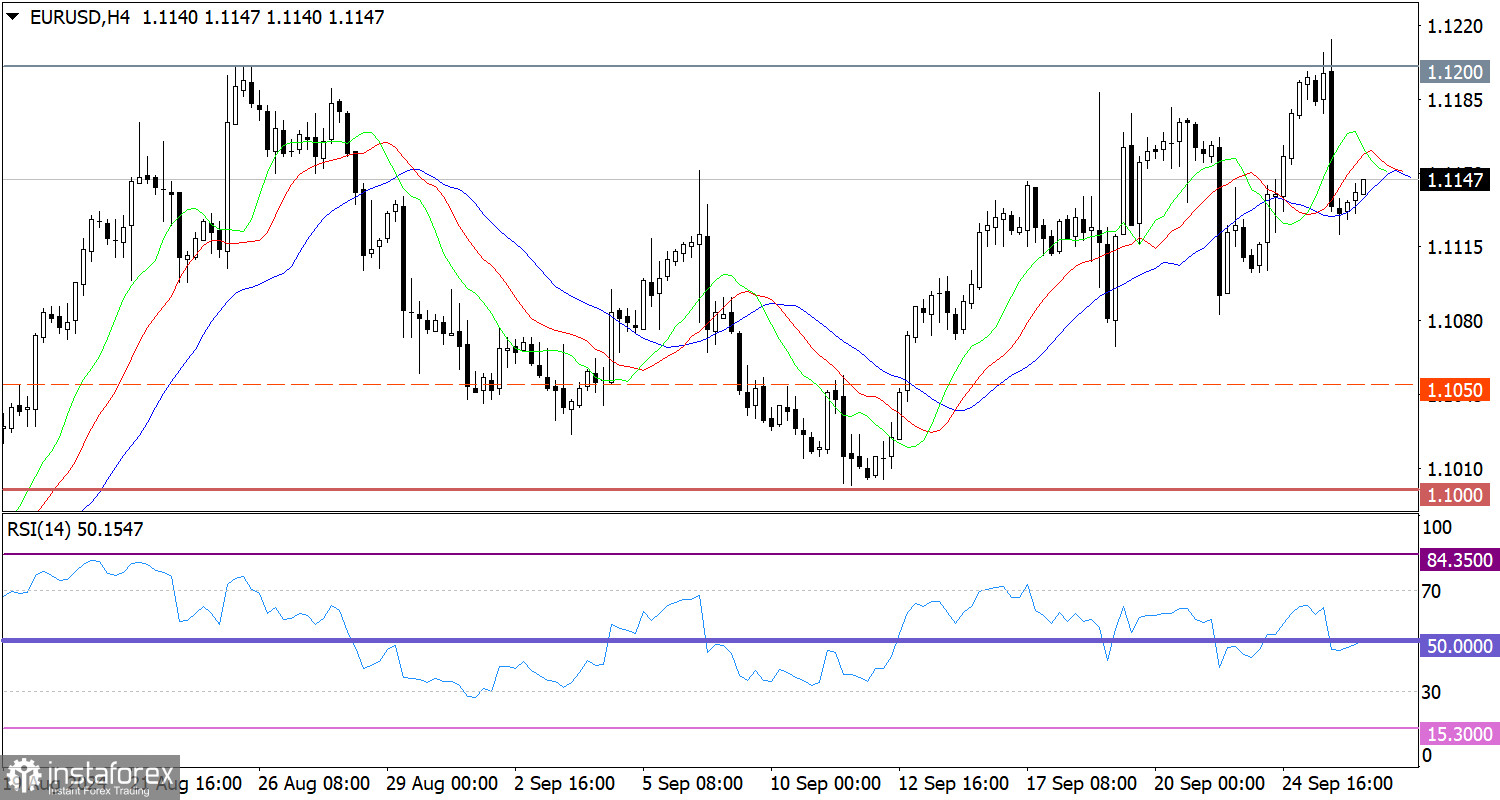Click the current price tag 1.1147
The image size is (1500, 800).
[1456, 180]
